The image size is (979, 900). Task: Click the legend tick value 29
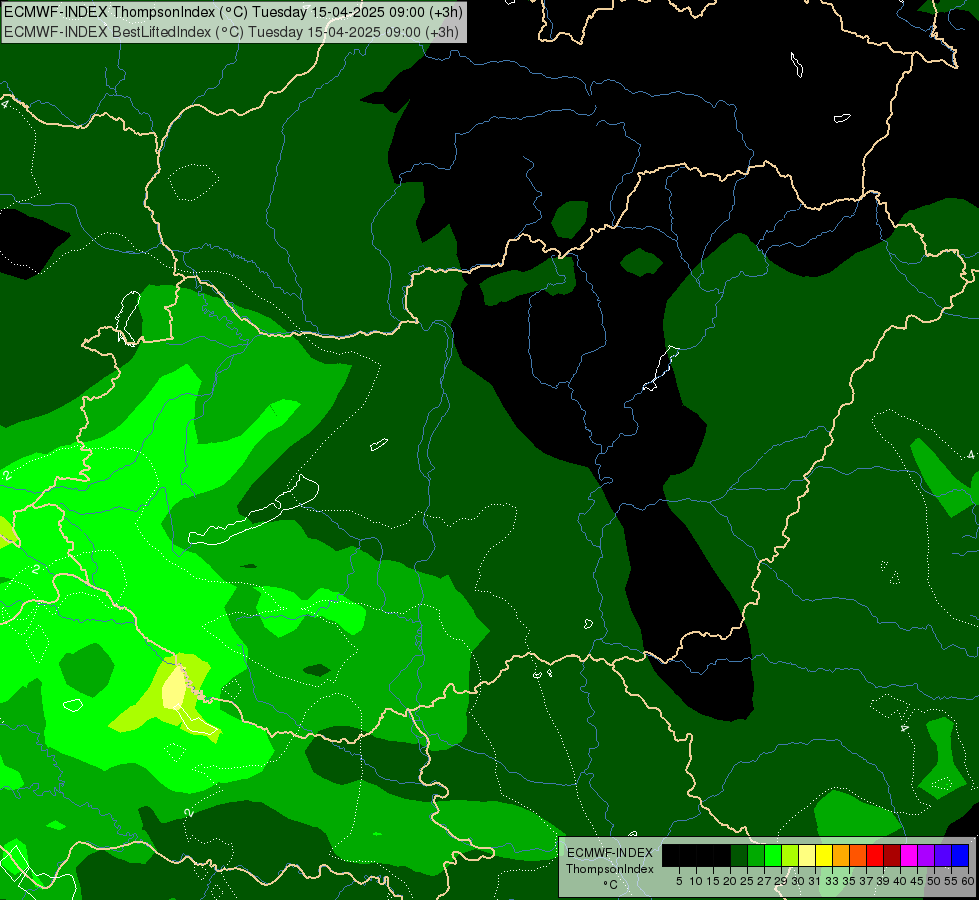point(781,881)
